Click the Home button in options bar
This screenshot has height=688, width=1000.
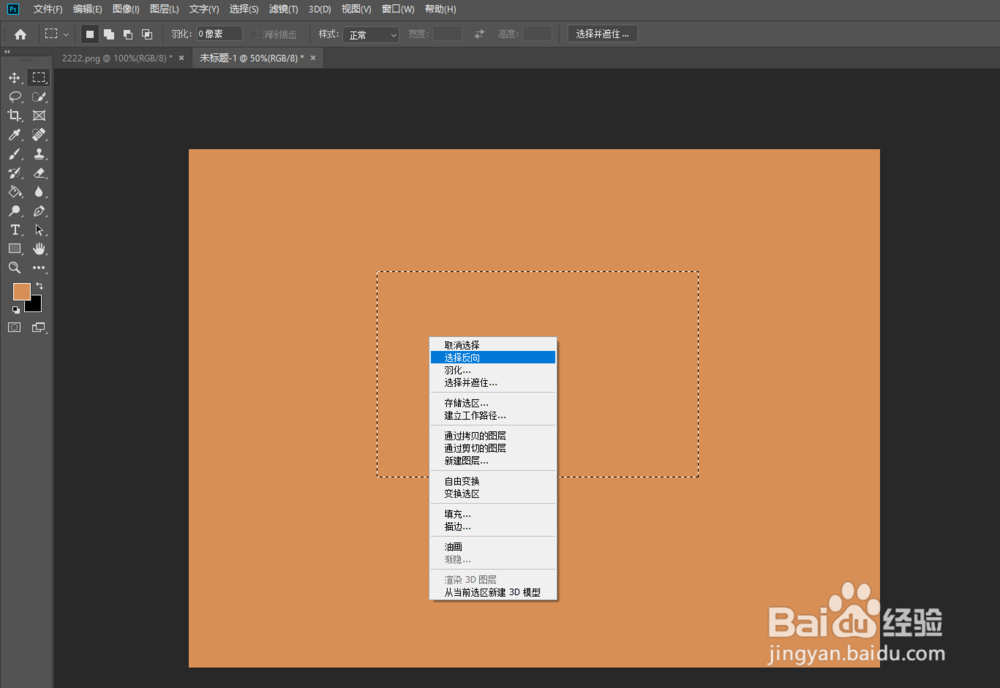pyautogui.click(x=20, y=34)
